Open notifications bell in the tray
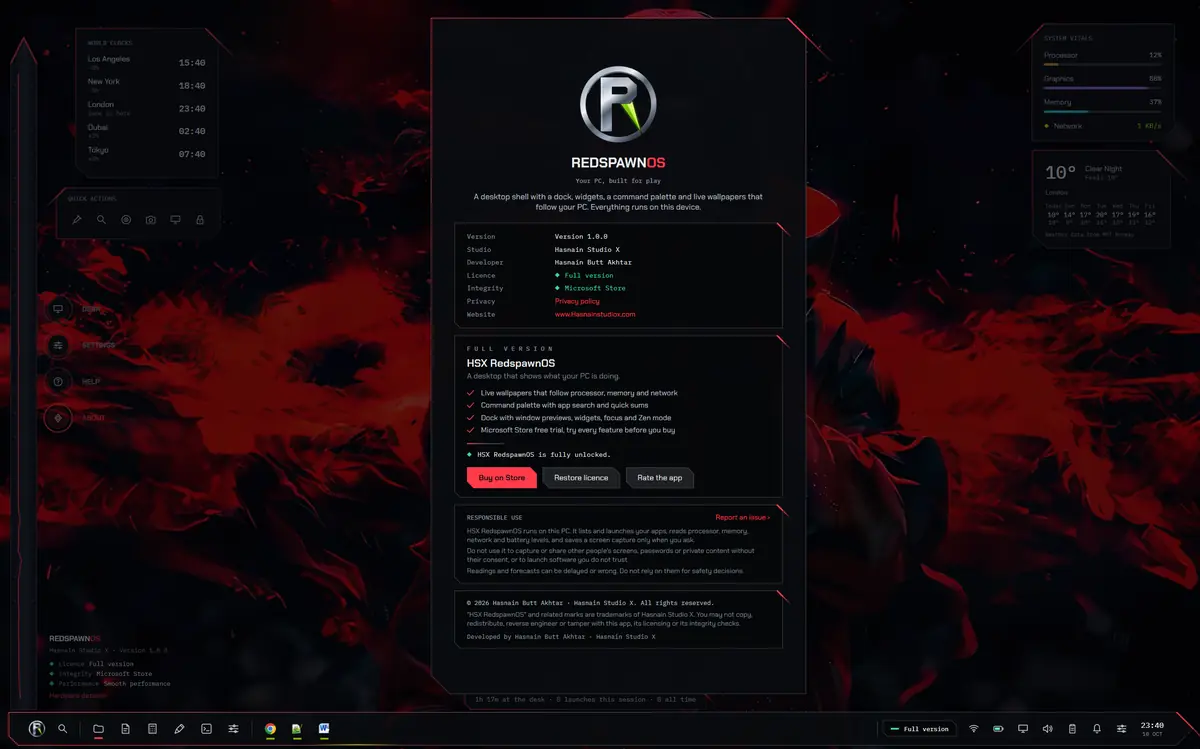The height and width of the screenshot is (749, 1200). (x=1097, y=729)
